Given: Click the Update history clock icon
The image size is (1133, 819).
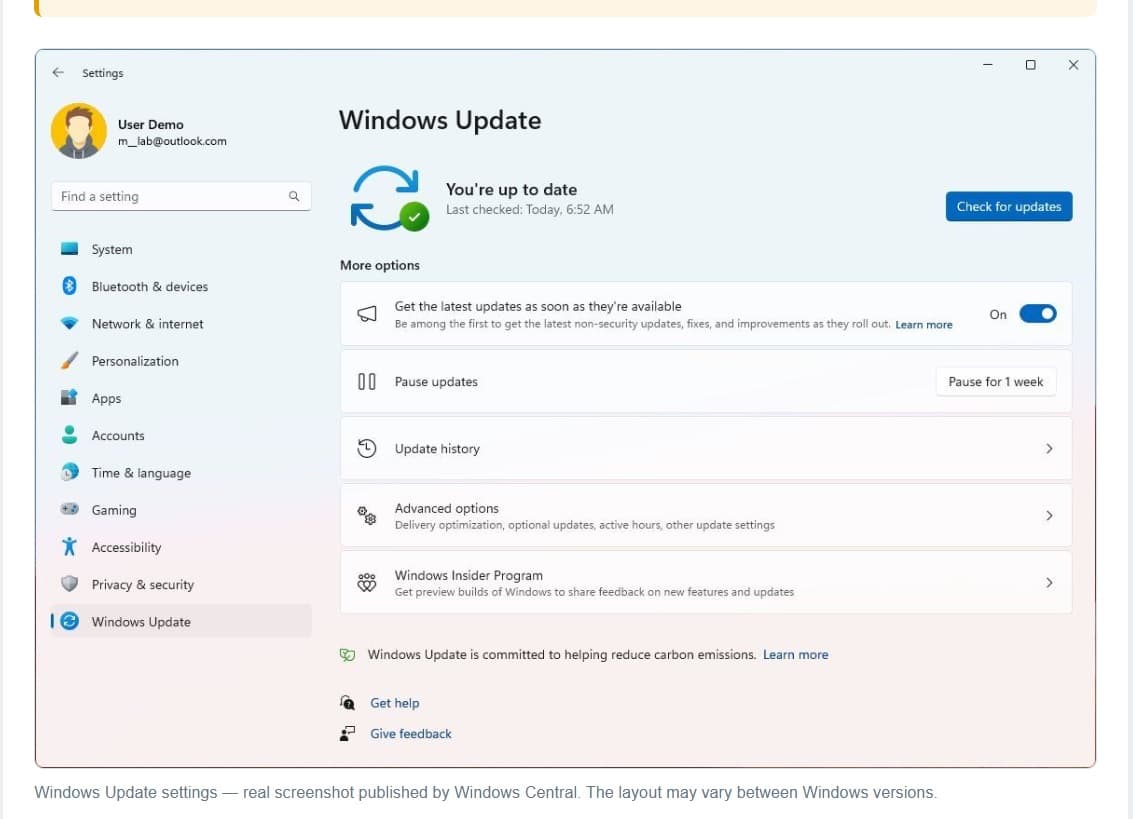Looking at the screenshot, I should pos(367,448).
